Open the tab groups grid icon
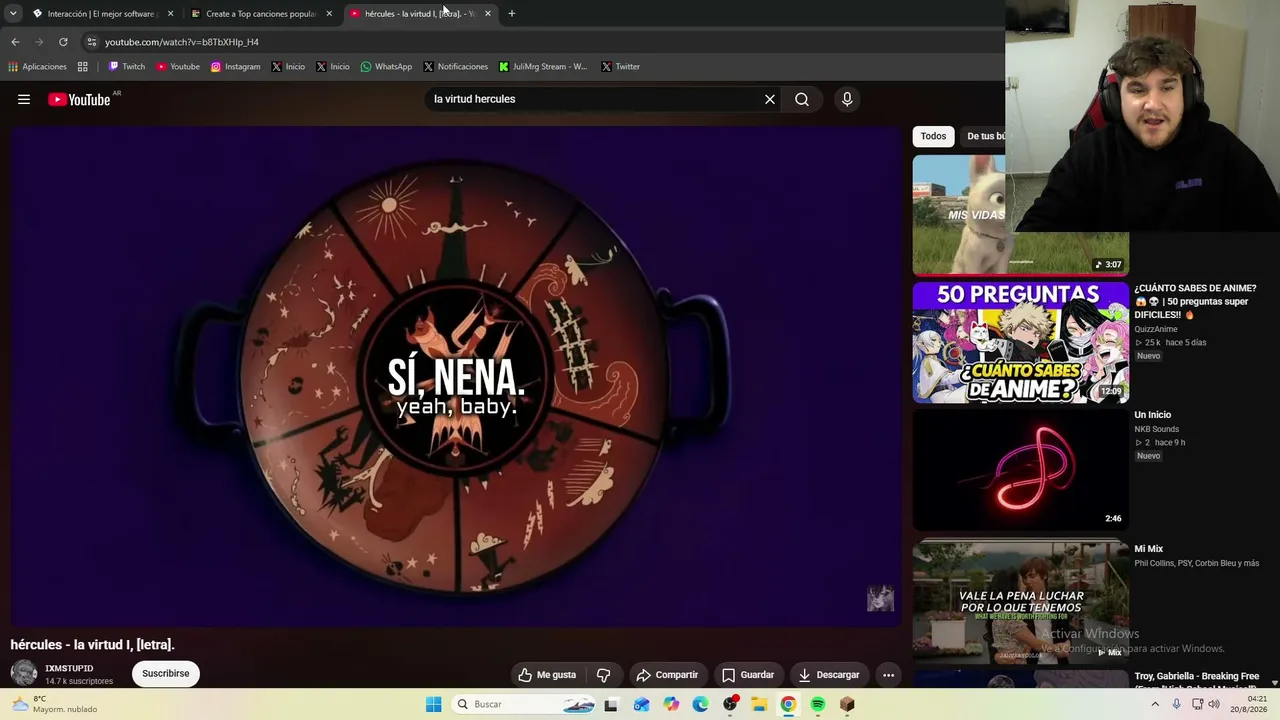The height and width of the screenshot is (720, 1280). 83,67
